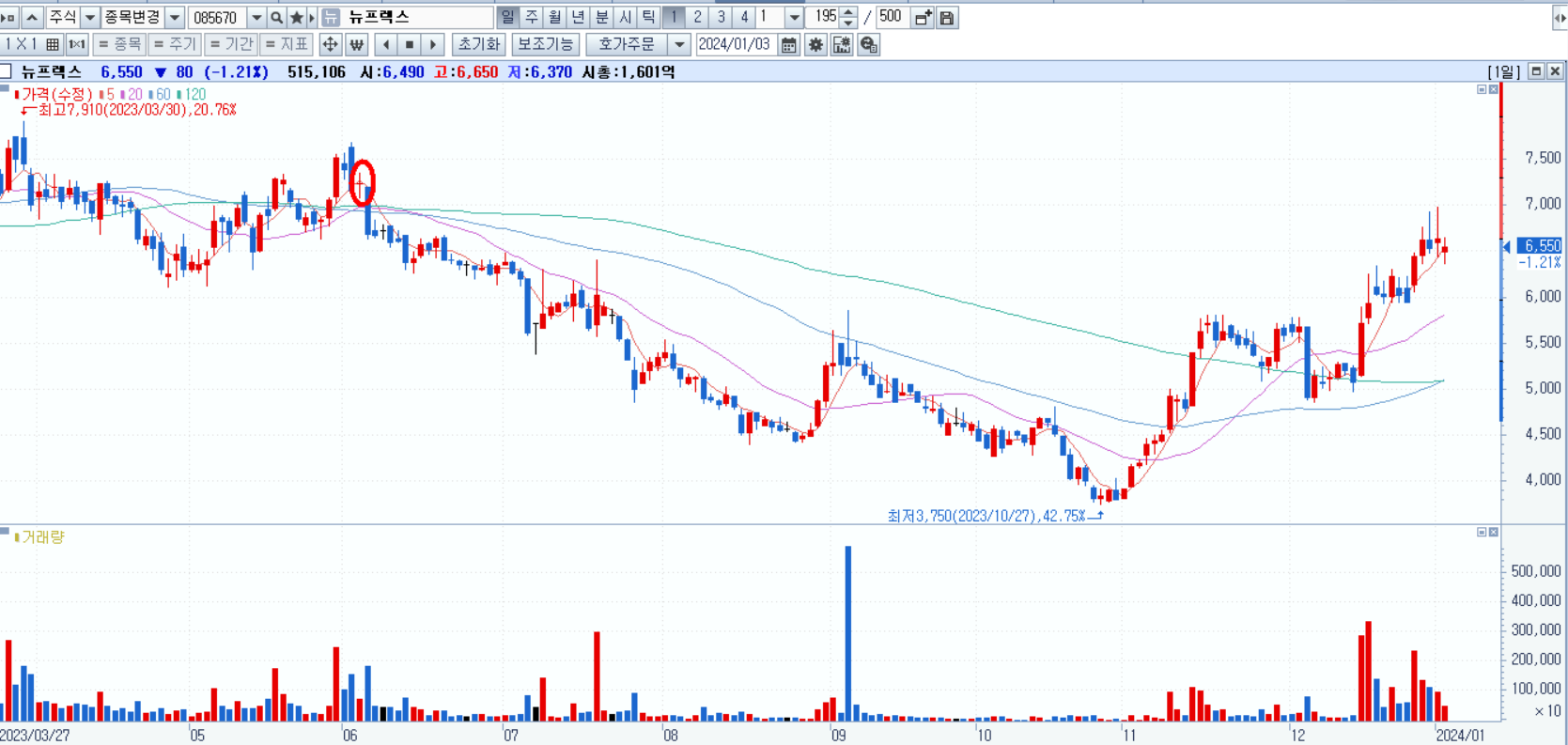Viewport: 1568px width, 745px height.
Task: Click the blue 뉴 market badge icon
Action: pyautogui.click(x=331, y=17)
